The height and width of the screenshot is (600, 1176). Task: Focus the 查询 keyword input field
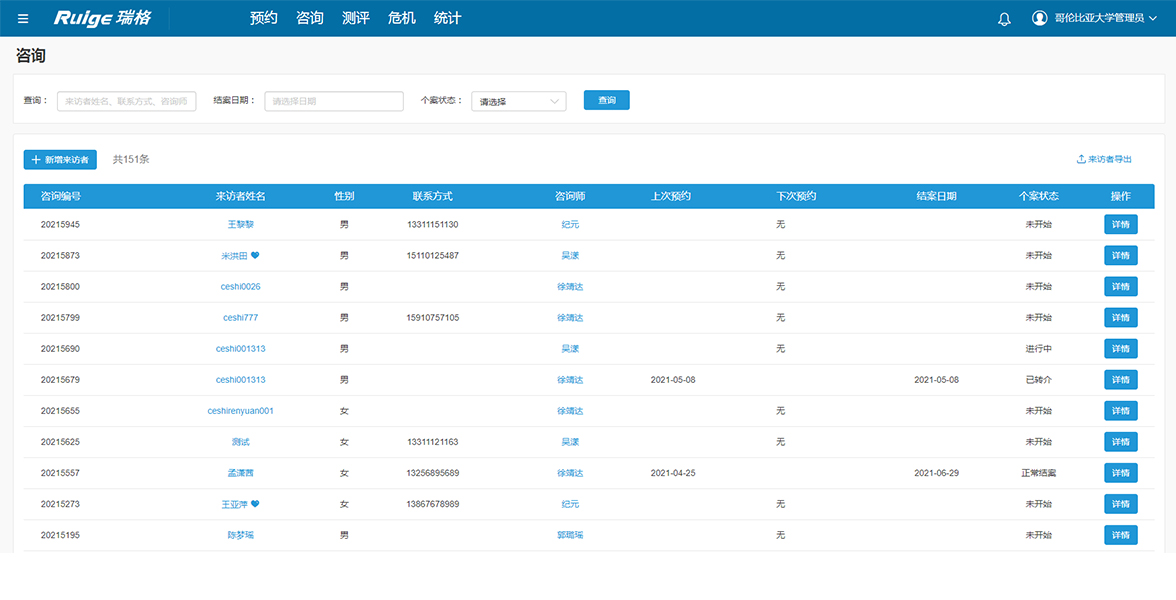point(126,101)
